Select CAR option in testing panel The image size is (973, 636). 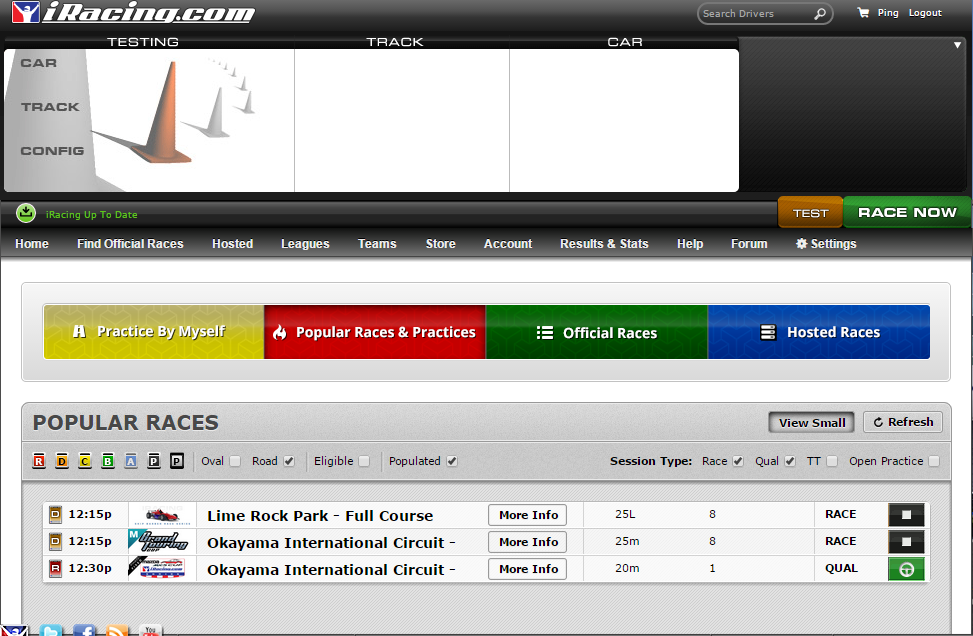point(38,63)
